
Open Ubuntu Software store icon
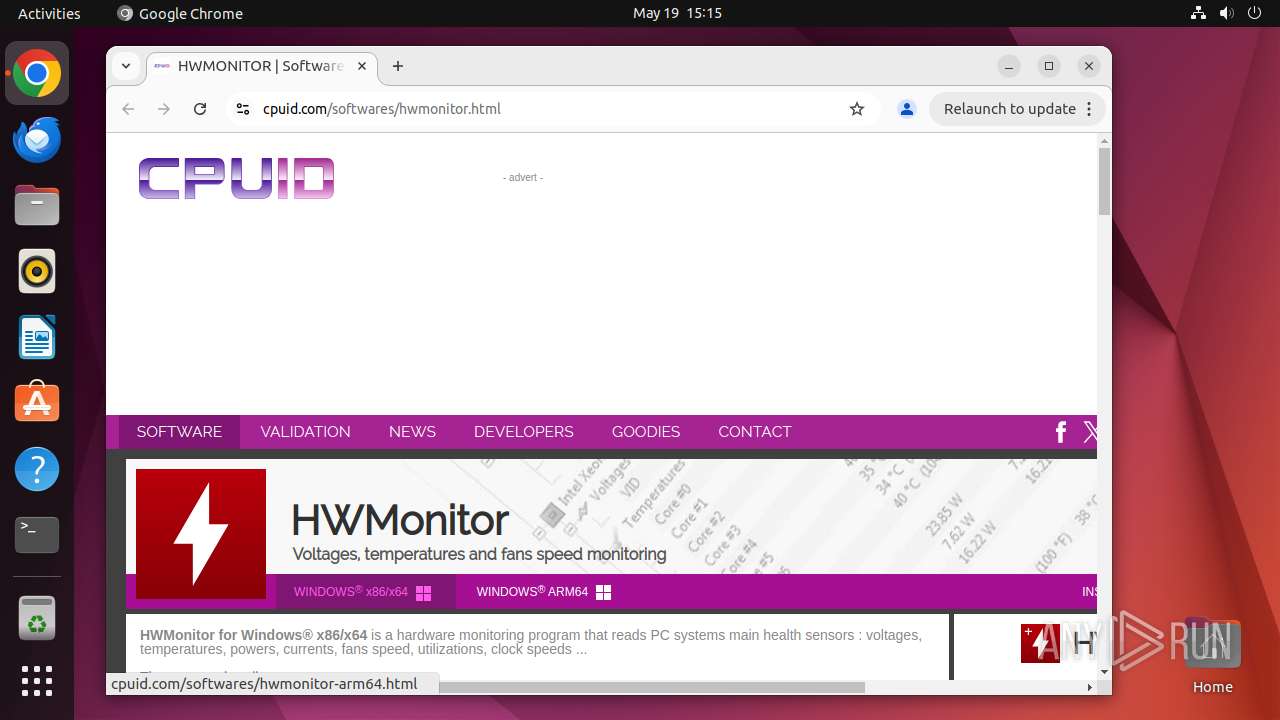pyautogui.click(x=37, y=403)
